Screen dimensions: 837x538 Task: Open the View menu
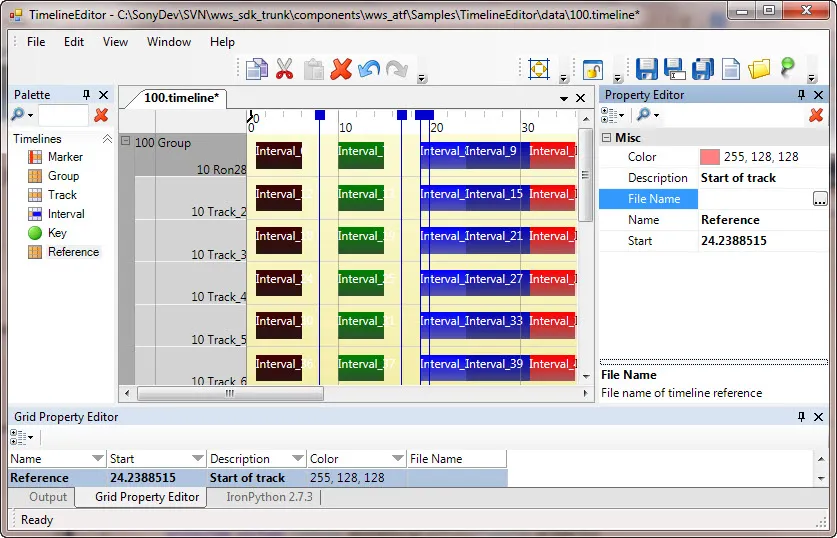click(115, 42)
